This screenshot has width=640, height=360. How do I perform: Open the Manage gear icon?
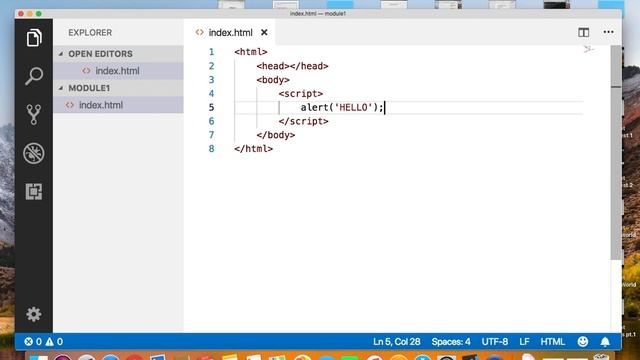coord(34,314)
